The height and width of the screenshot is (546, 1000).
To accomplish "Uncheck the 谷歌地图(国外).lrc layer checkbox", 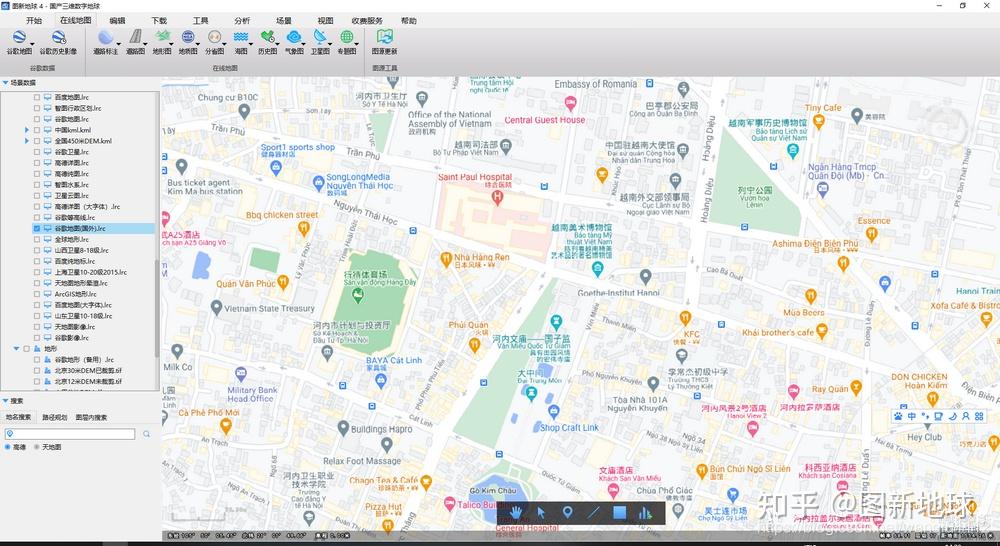I will 37,228.
